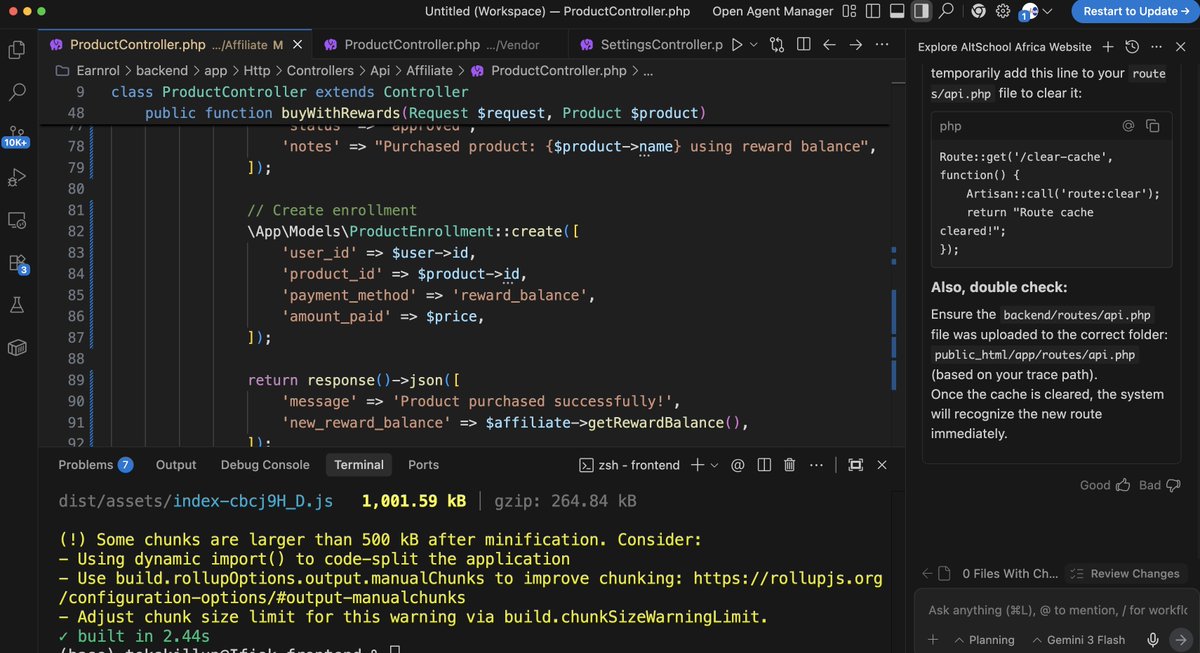This screenshot has height=653, width=1200.
Task: Kill terminal with trash icon
Action: (789, 465)
